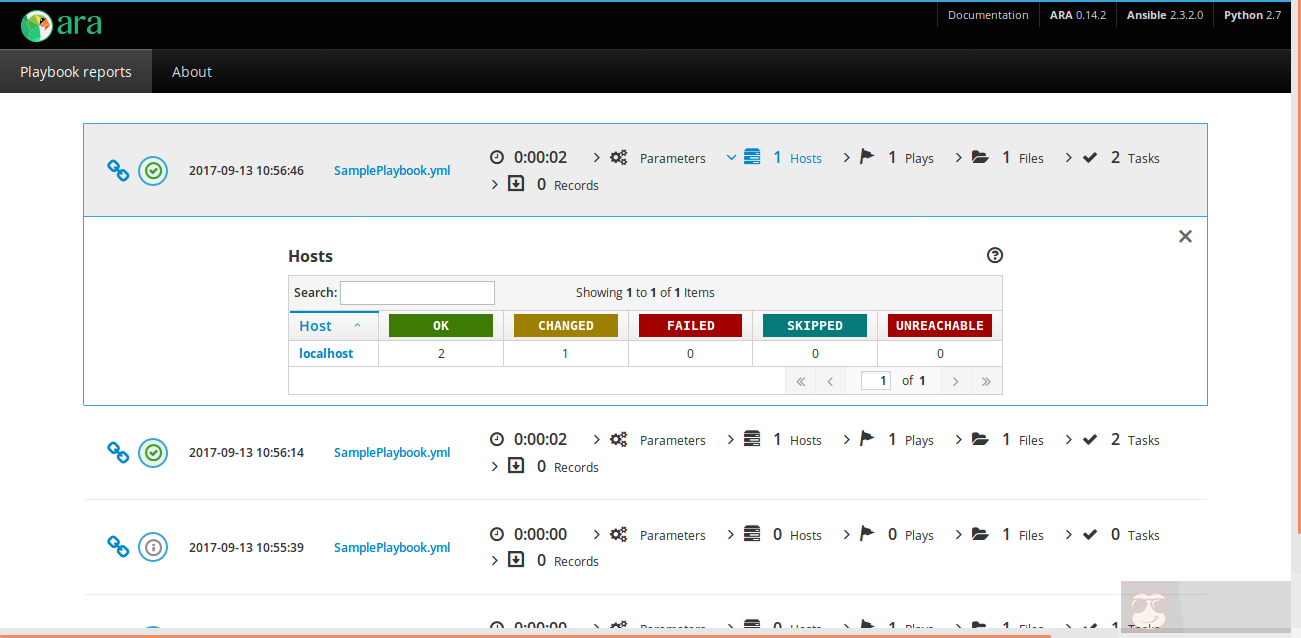Screen dimensions: 1301x638
Task: Expand the chevron before Records
Action: click(494, 184)
